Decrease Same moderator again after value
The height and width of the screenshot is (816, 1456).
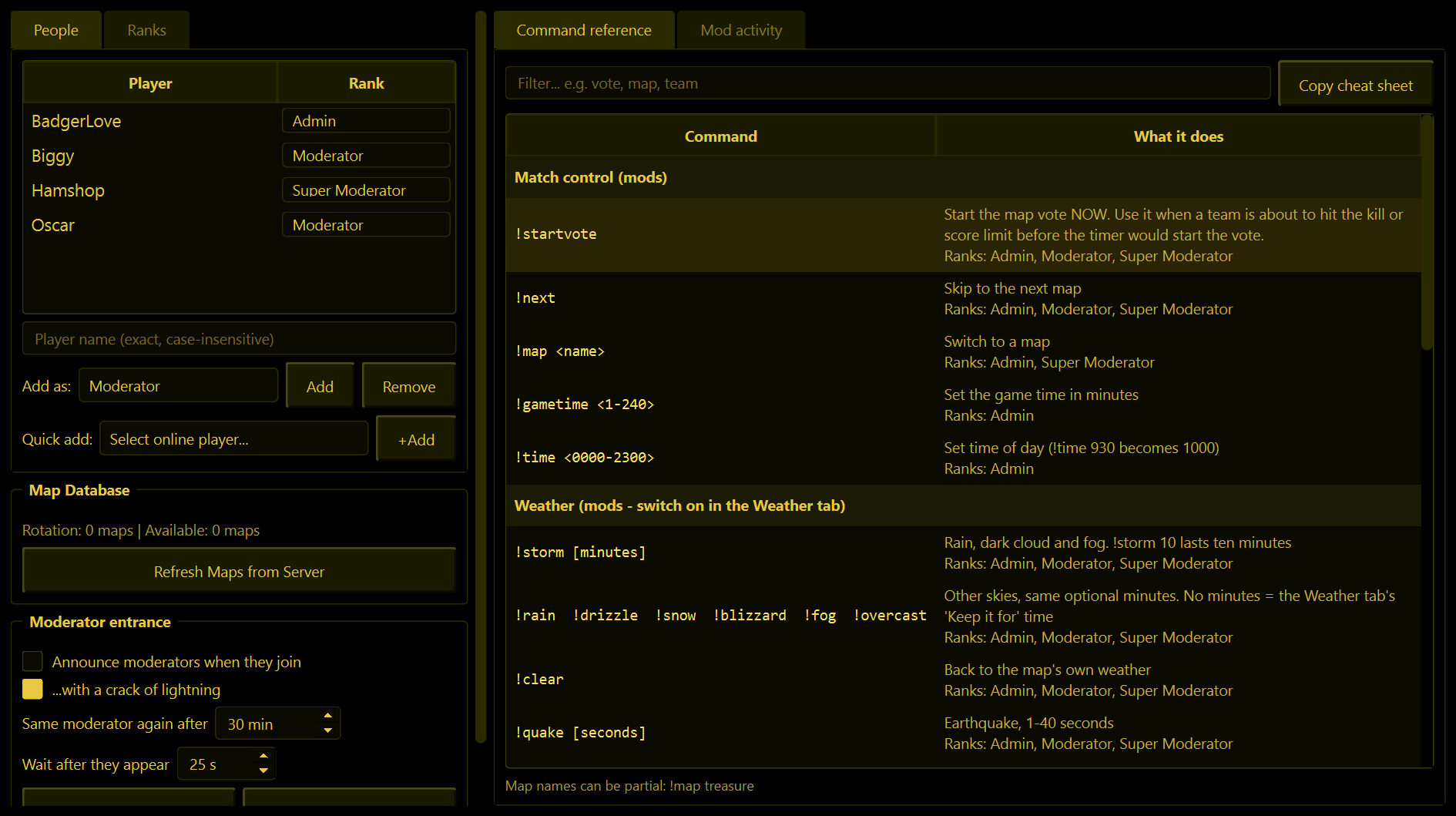pos(328,730)
